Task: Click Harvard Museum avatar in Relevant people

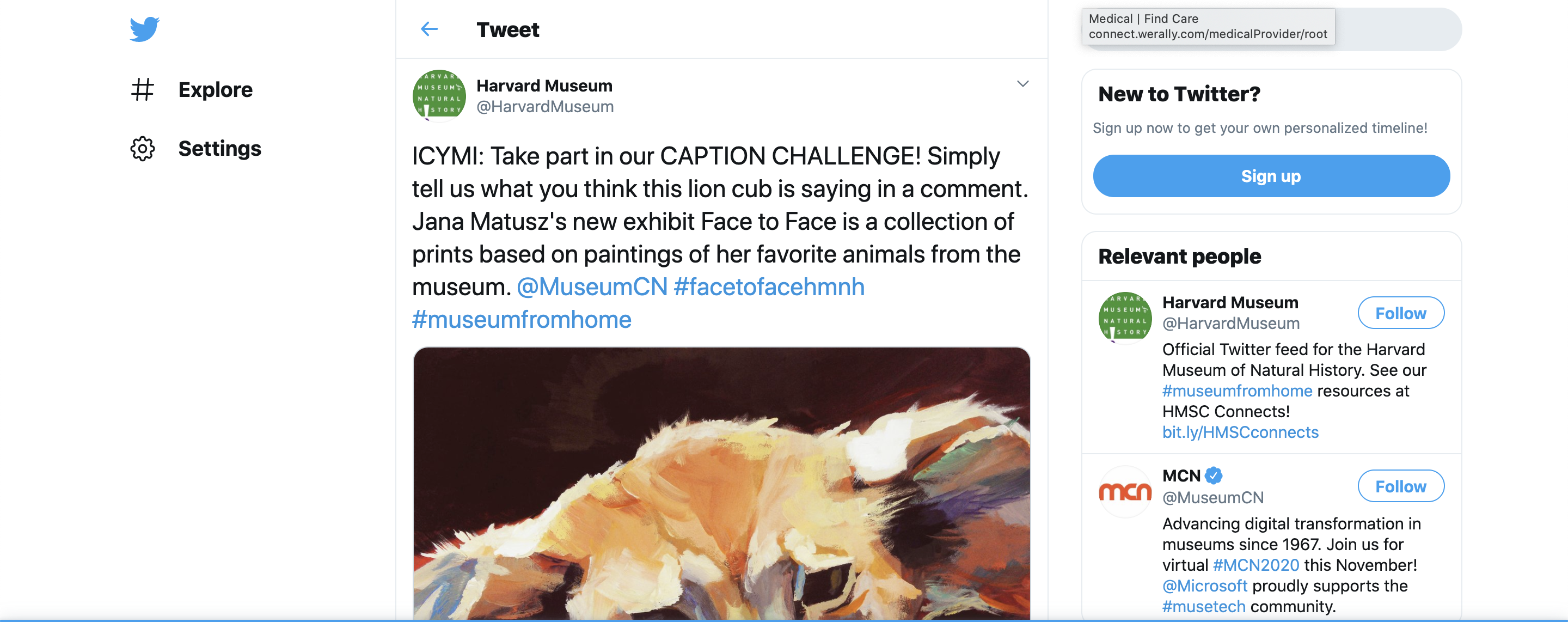Action: (1124, 318)
